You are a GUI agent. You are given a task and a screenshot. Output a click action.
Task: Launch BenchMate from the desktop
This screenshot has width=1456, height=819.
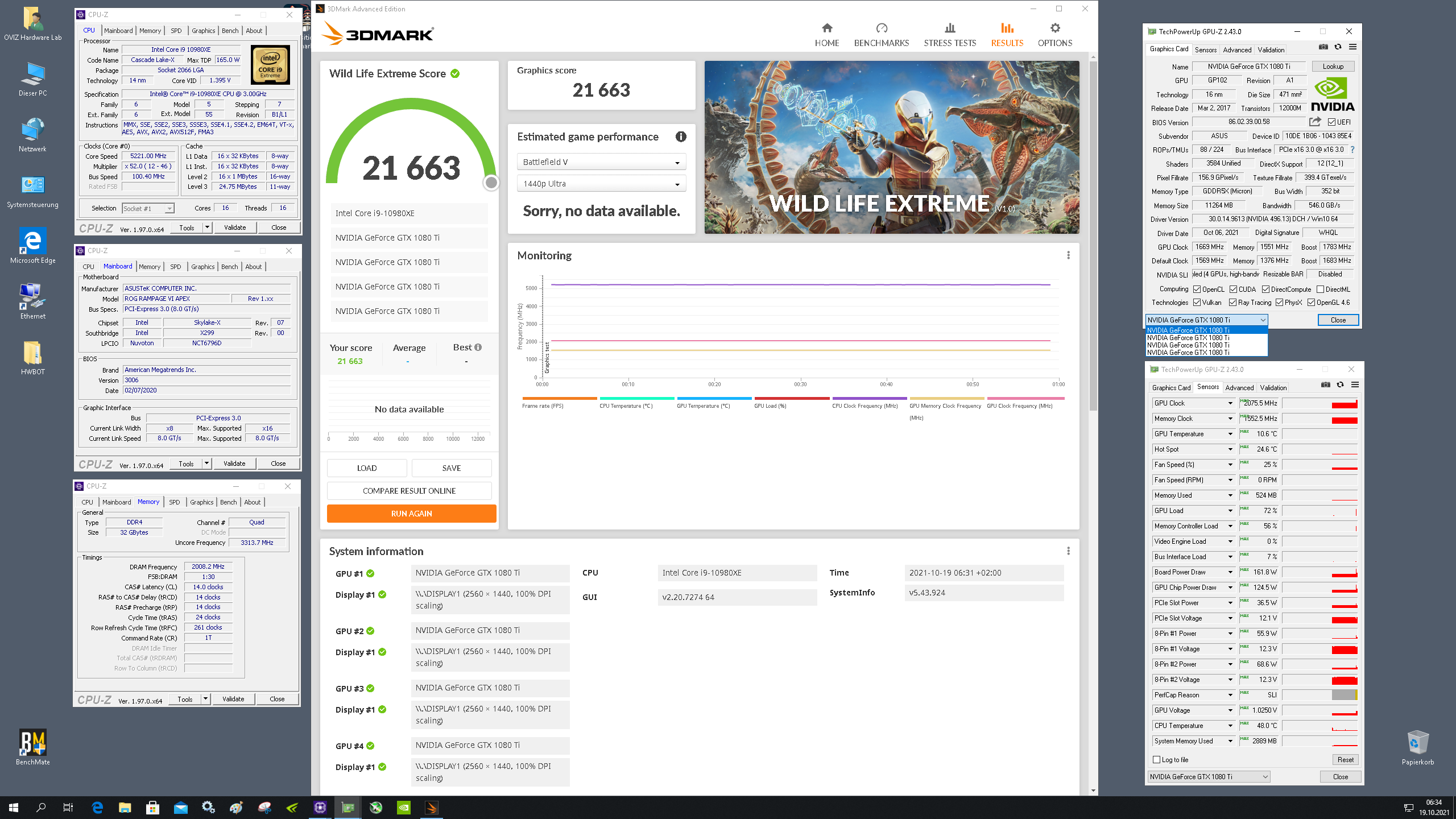(x=32, y=747)
